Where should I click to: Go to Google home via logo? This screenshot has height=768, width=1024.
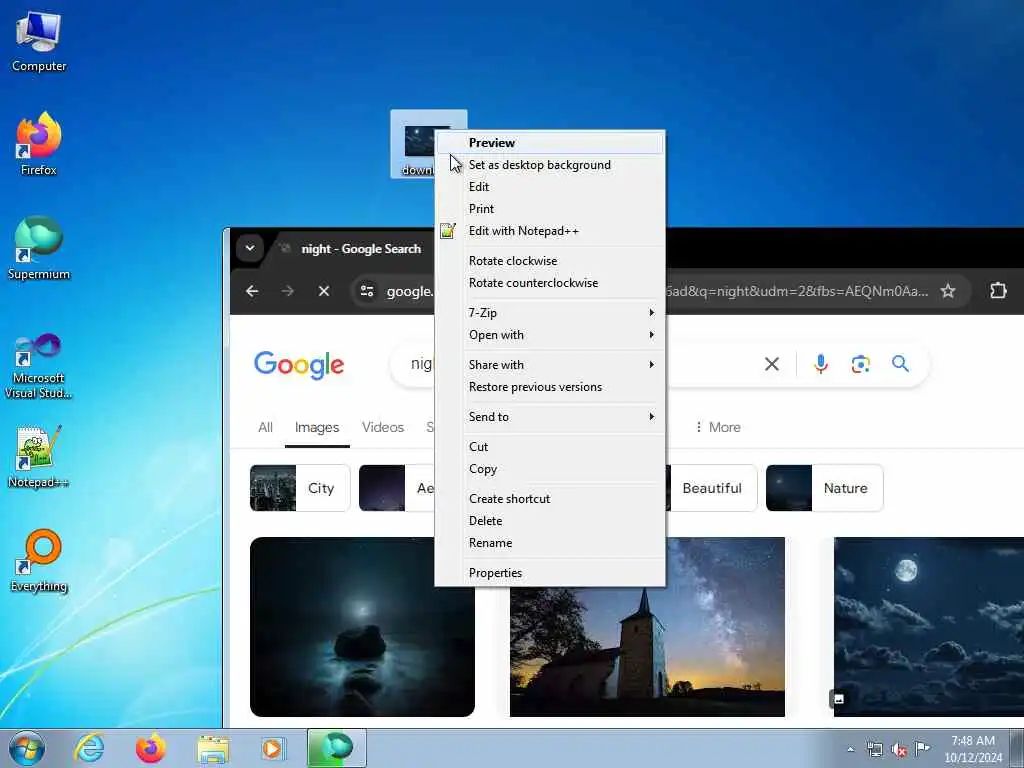[x=298, y=365]
